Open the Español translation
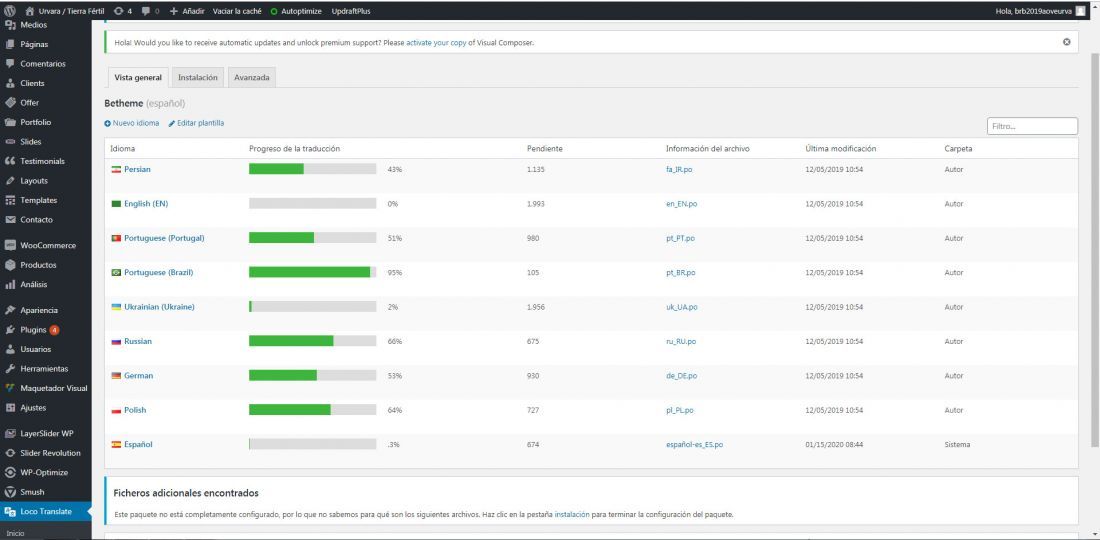1100x540 pixels. (138, 445)
